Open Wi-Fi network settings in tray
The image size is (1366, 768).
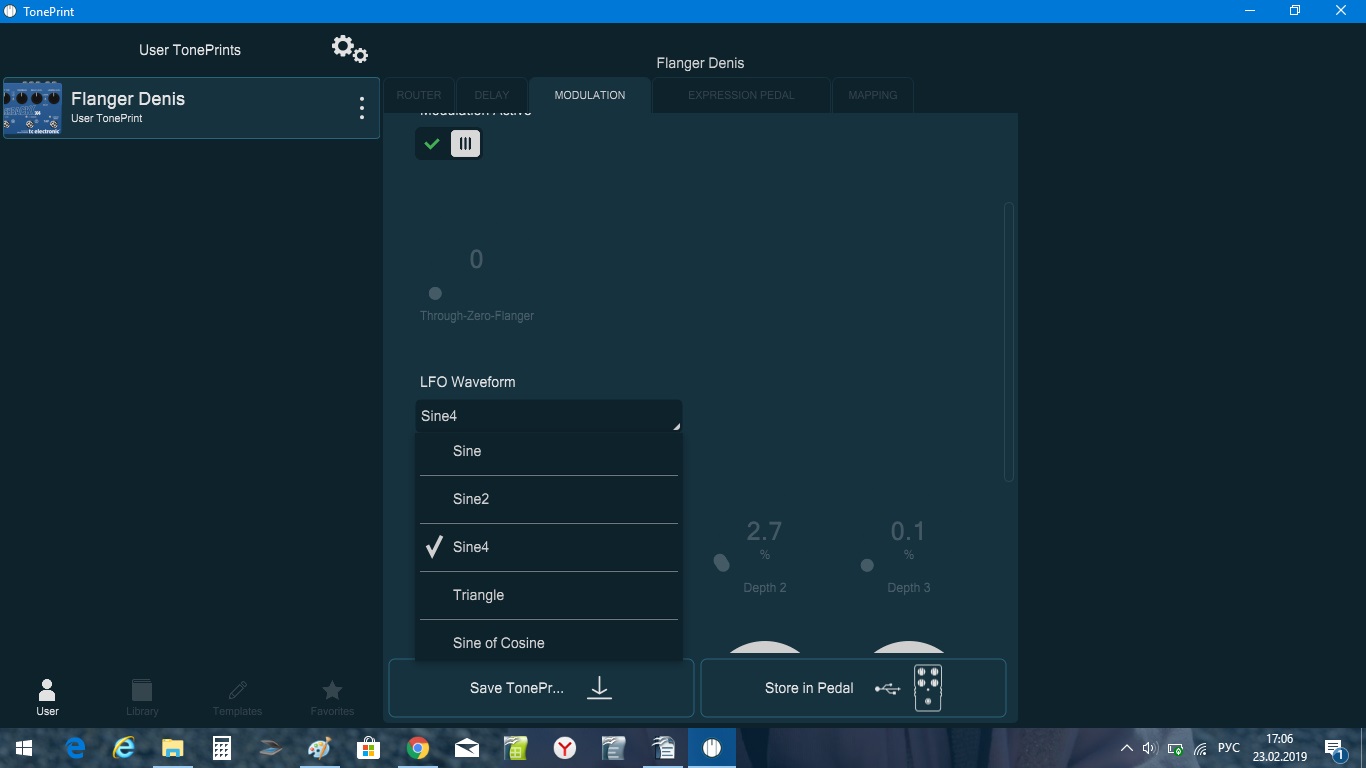tap(1201, 748)
